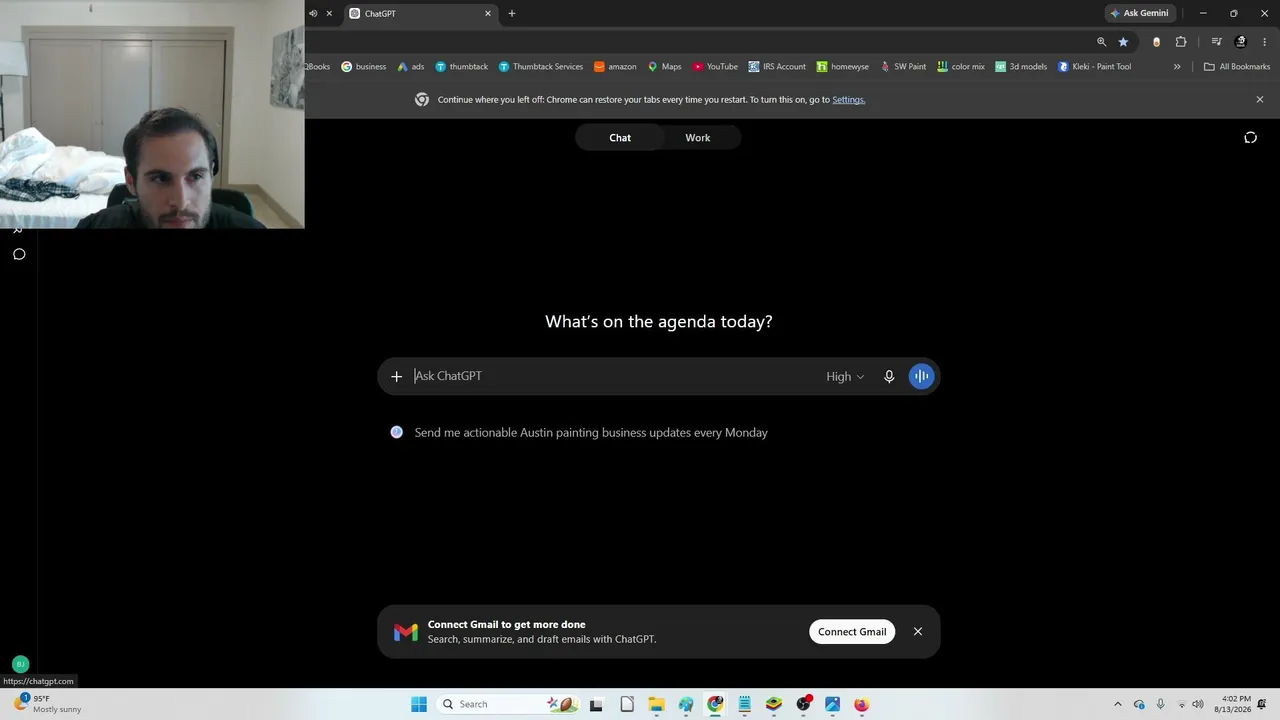Open the chat bubble icon in the left sidebar
Screen dimensions: 1280x720
point(19,254)
